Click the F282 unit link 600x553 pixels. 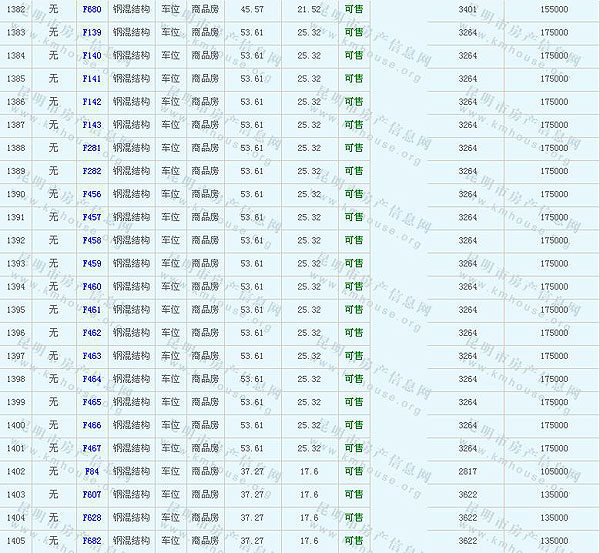tap(92, 171)
